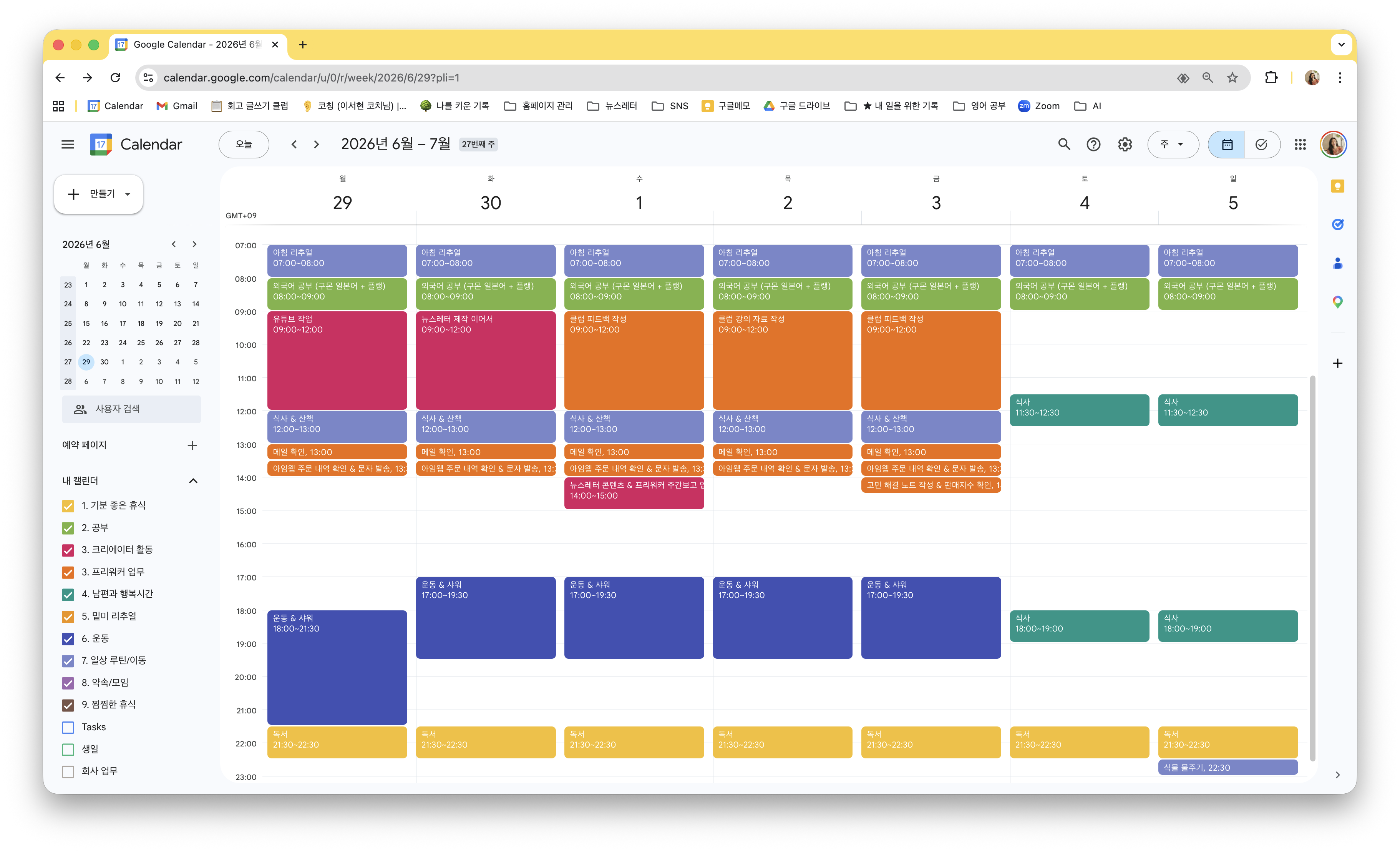Open the tab search dropdown in Chrome
Viewport: 1400px width, 851px height.
1341,44
